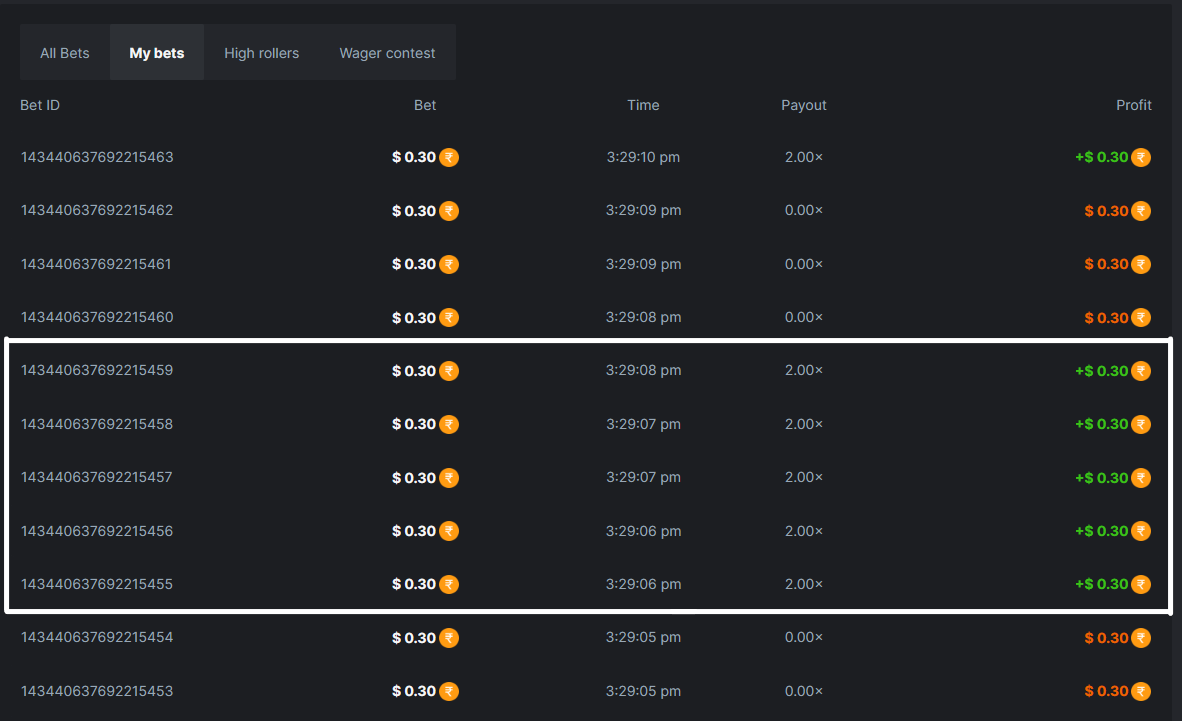Open bet ID 143440637692215453
Screen dimensions: 1182x721
click(97, 691)
